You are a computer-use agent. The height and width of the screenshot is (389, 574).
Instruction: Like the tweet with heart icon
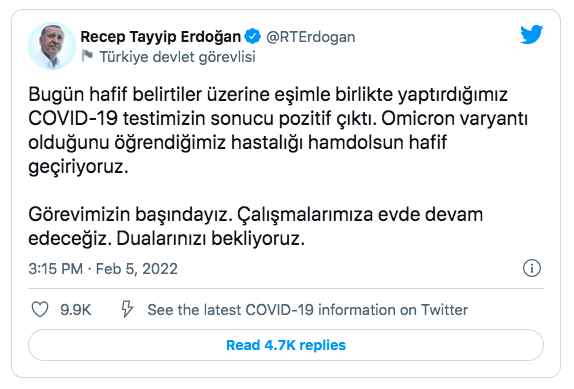pos(40,310)
